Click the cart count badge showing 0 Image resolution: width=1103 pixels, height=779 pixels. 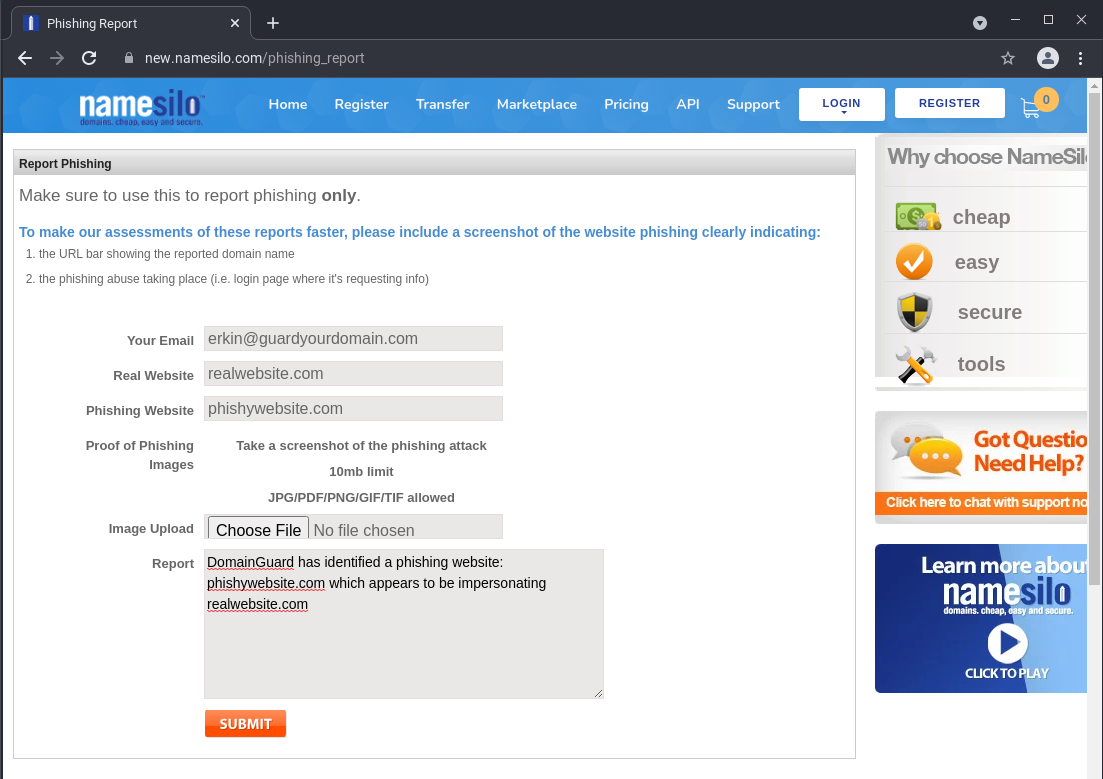(x=1046, y=100)
